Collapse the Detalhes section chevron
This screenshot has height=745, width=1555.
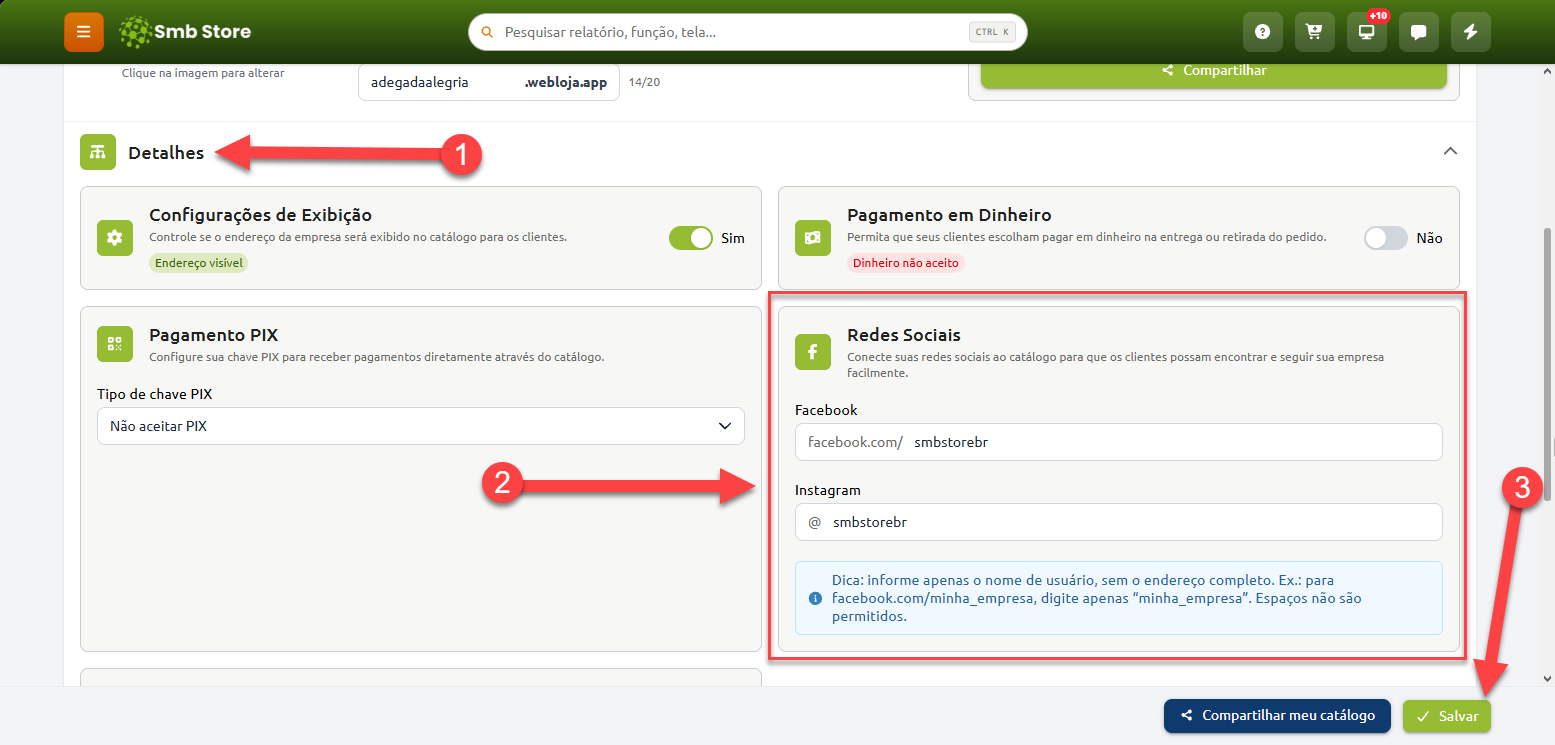(1450, 152)
